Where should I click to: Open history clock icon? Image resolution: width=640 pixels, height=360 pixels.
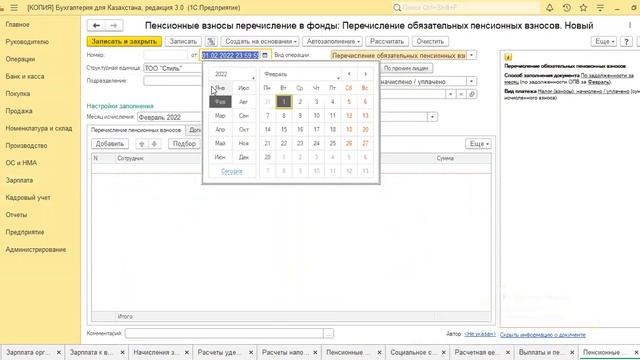pos(567,8)
